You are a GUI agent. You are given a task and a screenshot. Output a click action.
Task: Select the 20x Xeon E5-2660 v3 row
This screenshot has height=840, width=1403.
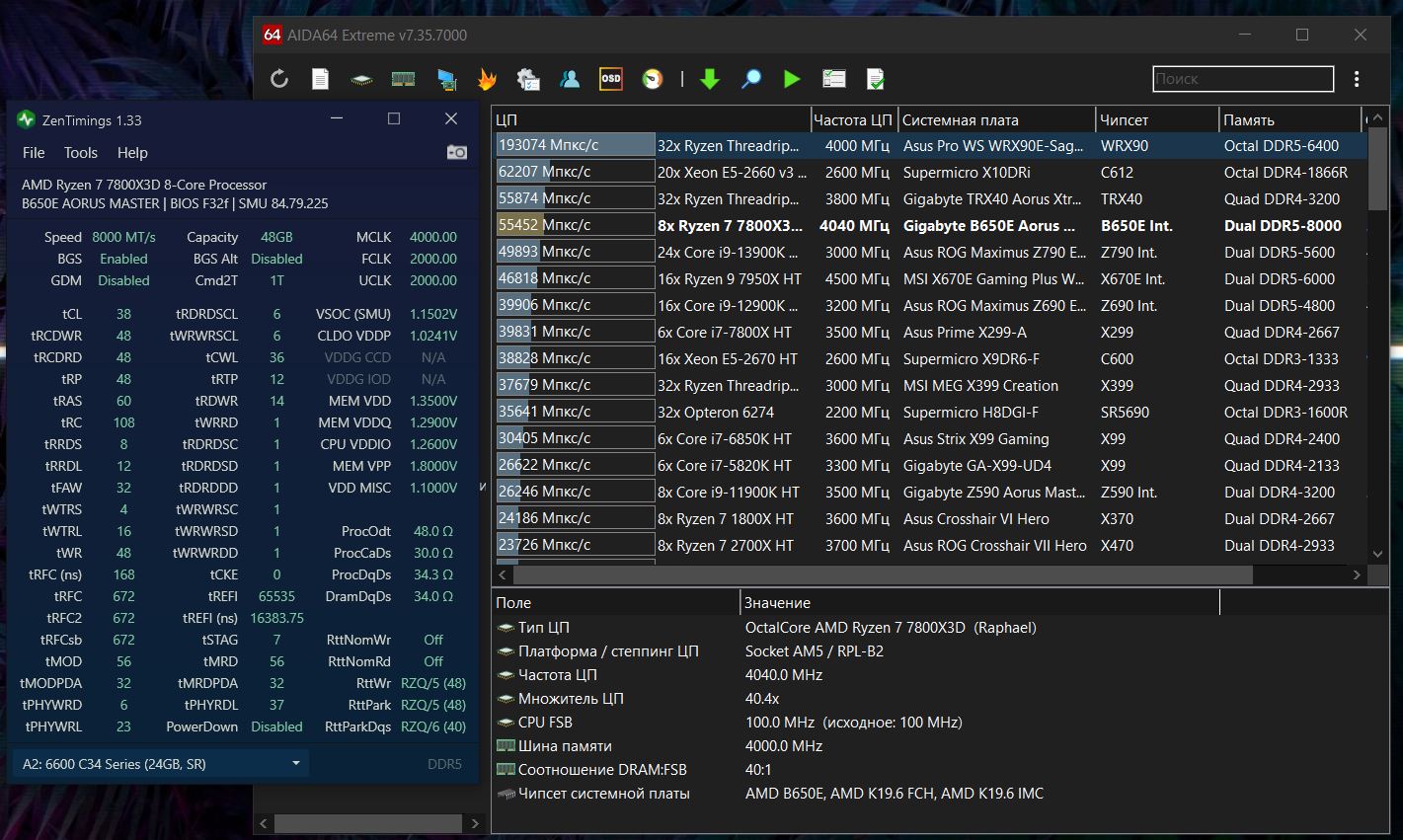click(931, 172)
